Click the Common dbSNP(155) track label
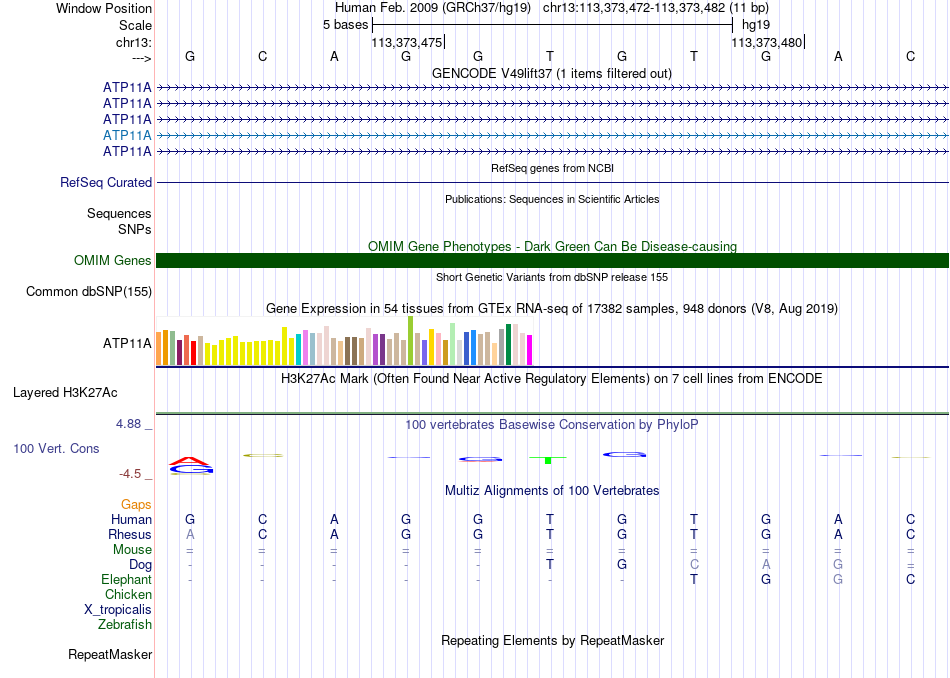950x678 pixels. tap(89, 291)
